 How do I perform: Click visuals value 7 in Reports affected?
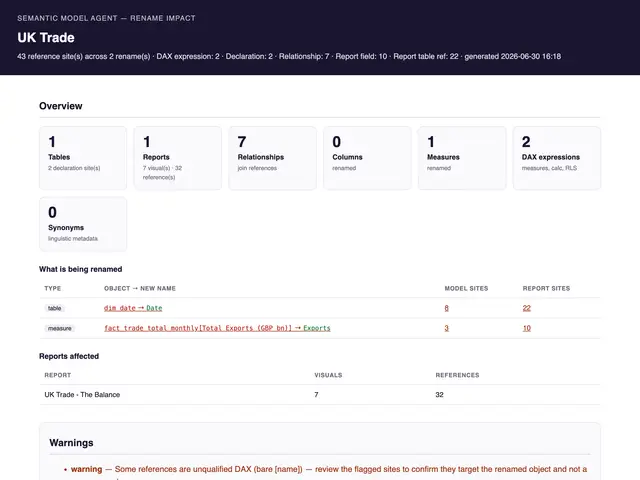pyautogui.click(x=316, y=395)
